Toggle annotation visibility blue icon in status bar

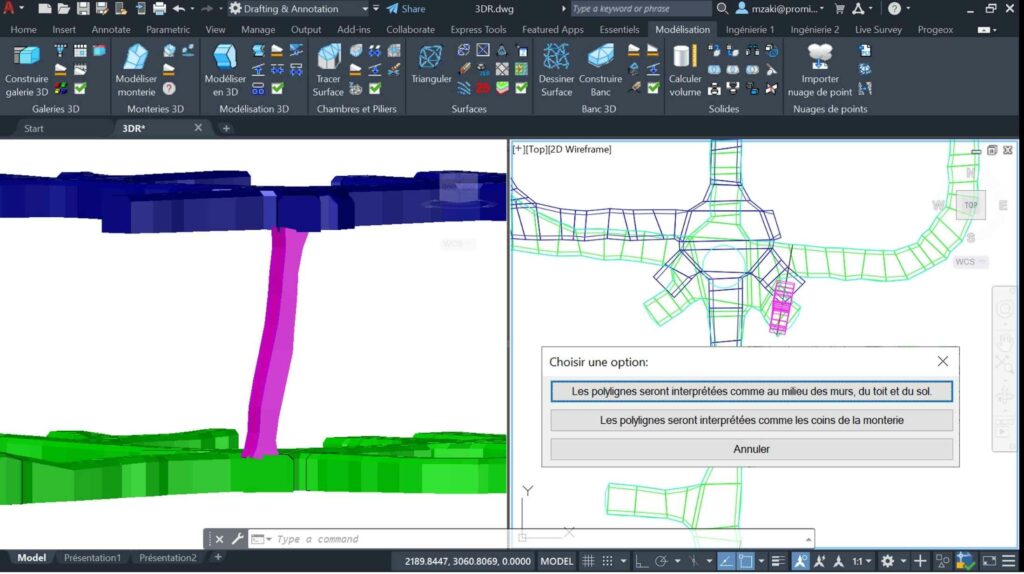click(800, 560)
